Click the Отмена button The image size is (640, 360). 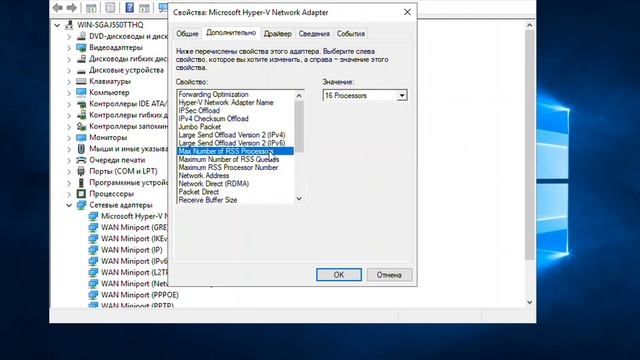[x=389, y=275]
